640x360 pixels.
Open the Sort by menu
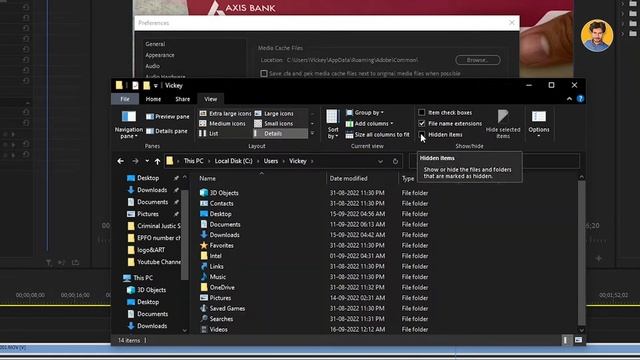pos(333,124)
